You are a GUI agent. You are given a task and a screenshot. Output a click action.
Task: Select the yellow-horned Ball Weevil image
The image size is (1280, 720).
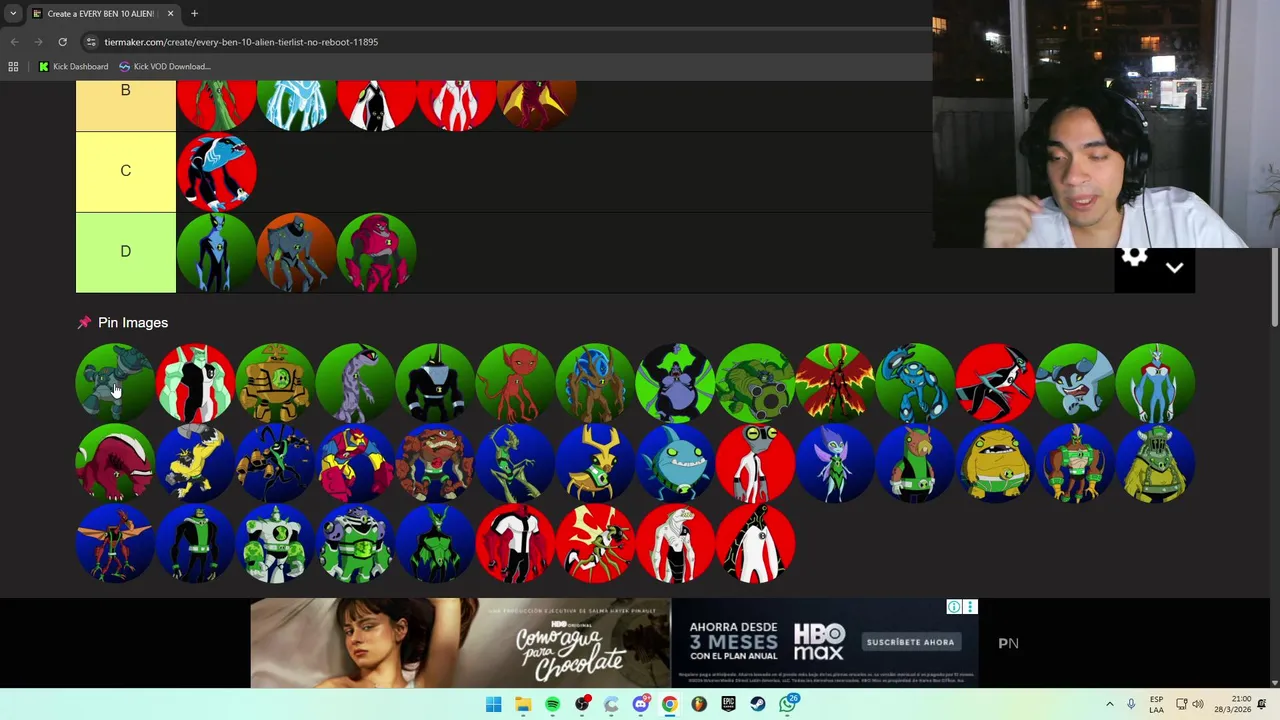(x=595, y=462)
